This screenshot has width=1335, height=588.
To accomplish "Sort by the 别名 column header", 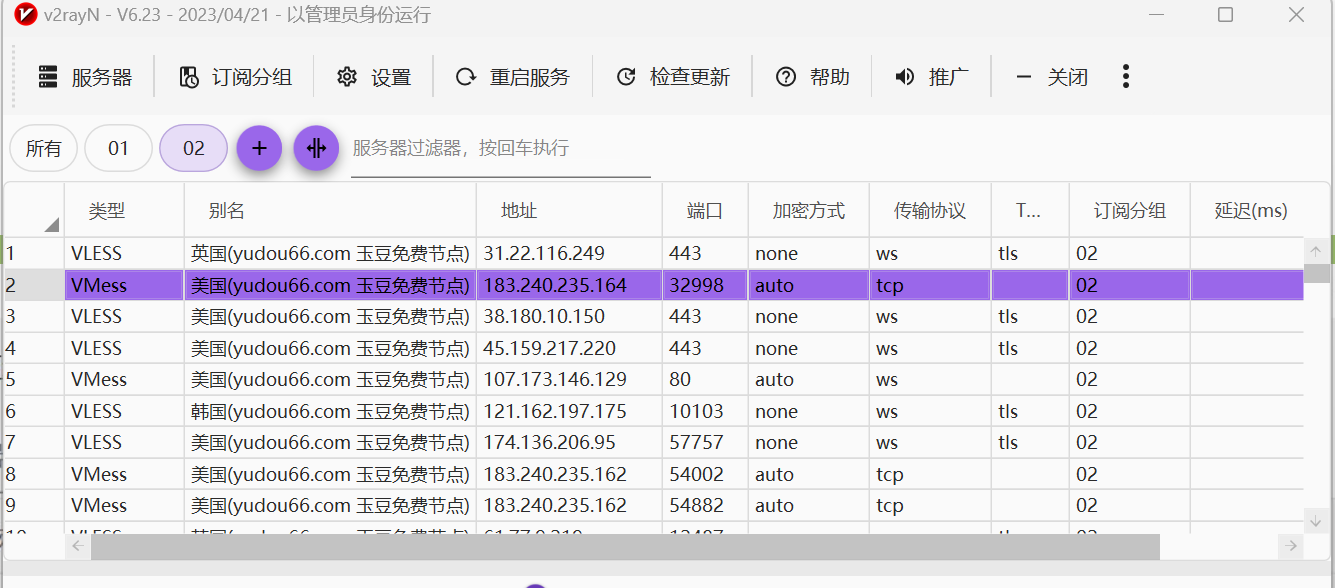I will (330, 211).
